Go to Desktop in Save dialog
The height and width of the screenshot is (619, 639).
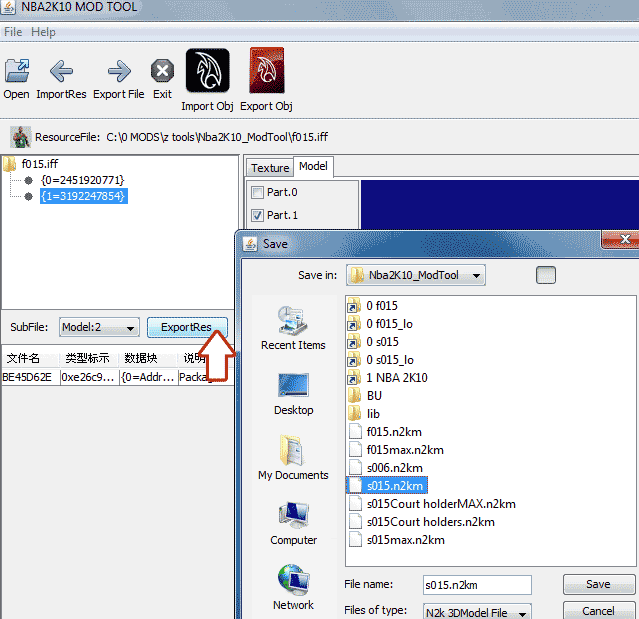click(x=293, y=394)
